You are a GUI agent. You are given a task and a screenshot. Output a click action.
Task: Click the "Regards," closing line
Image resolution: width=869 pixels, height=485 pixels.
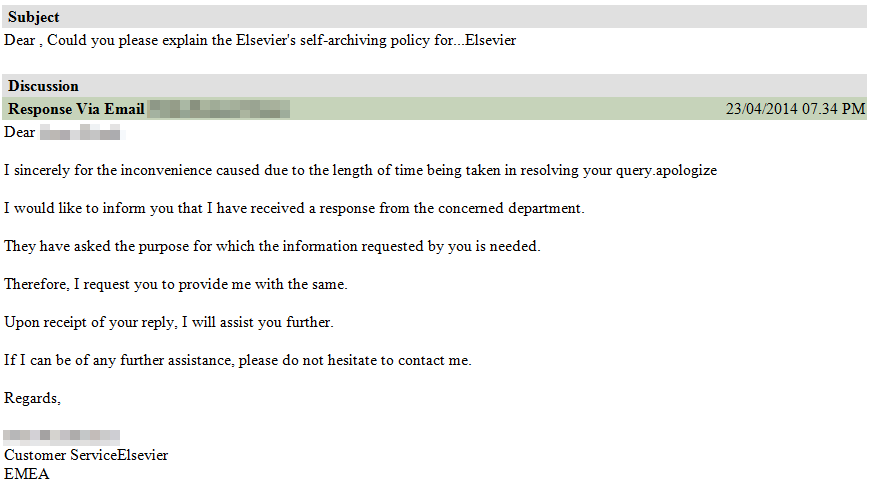coord(33,398)
